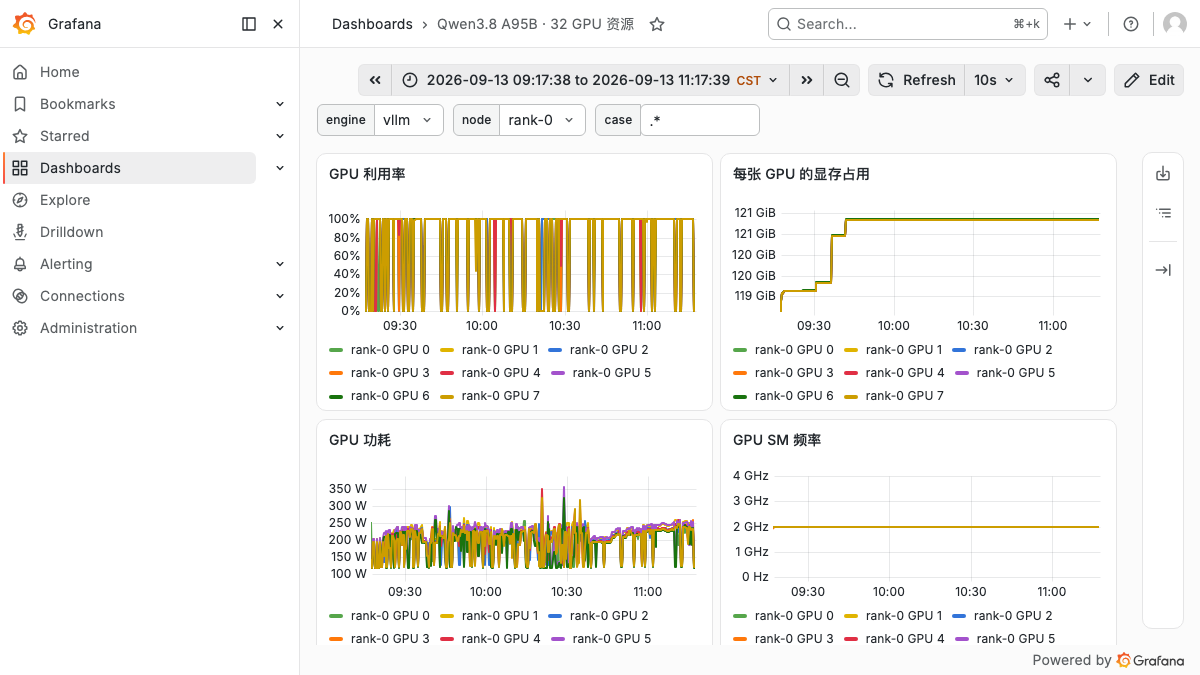Open Explore from the sidebar
The image size is (1200, 675).
[x=65, y=200]
